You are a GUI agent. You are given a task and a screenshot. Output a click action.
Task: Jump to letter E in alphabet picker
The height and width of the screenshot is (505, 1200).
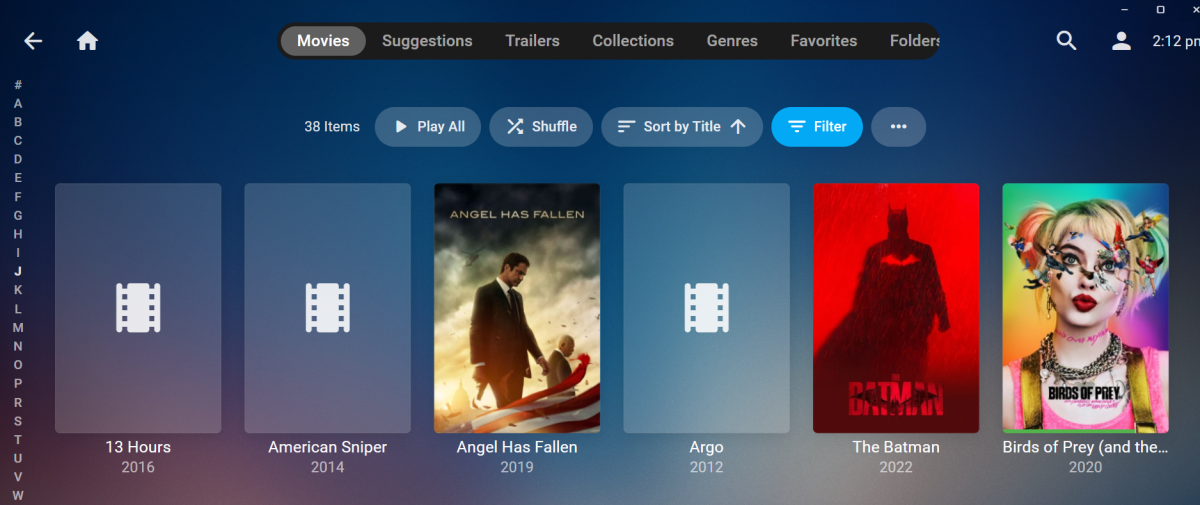click(18, 178)
